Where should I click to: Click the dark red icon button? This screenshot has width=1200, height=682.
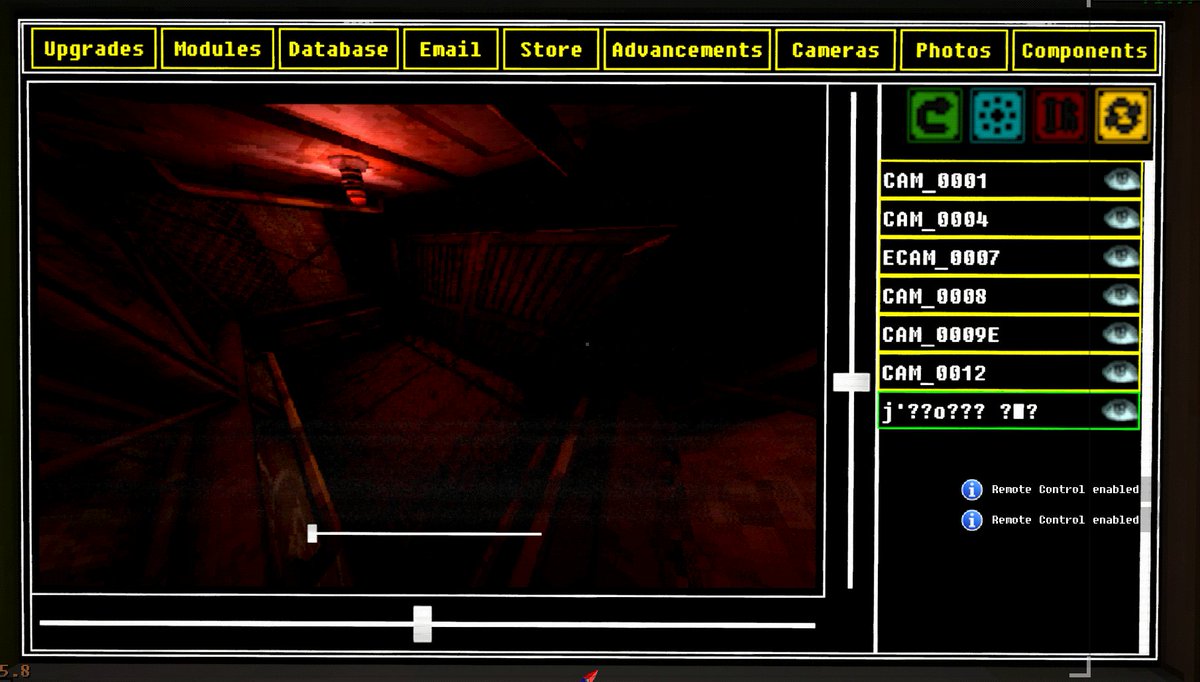coord(1059,115)
